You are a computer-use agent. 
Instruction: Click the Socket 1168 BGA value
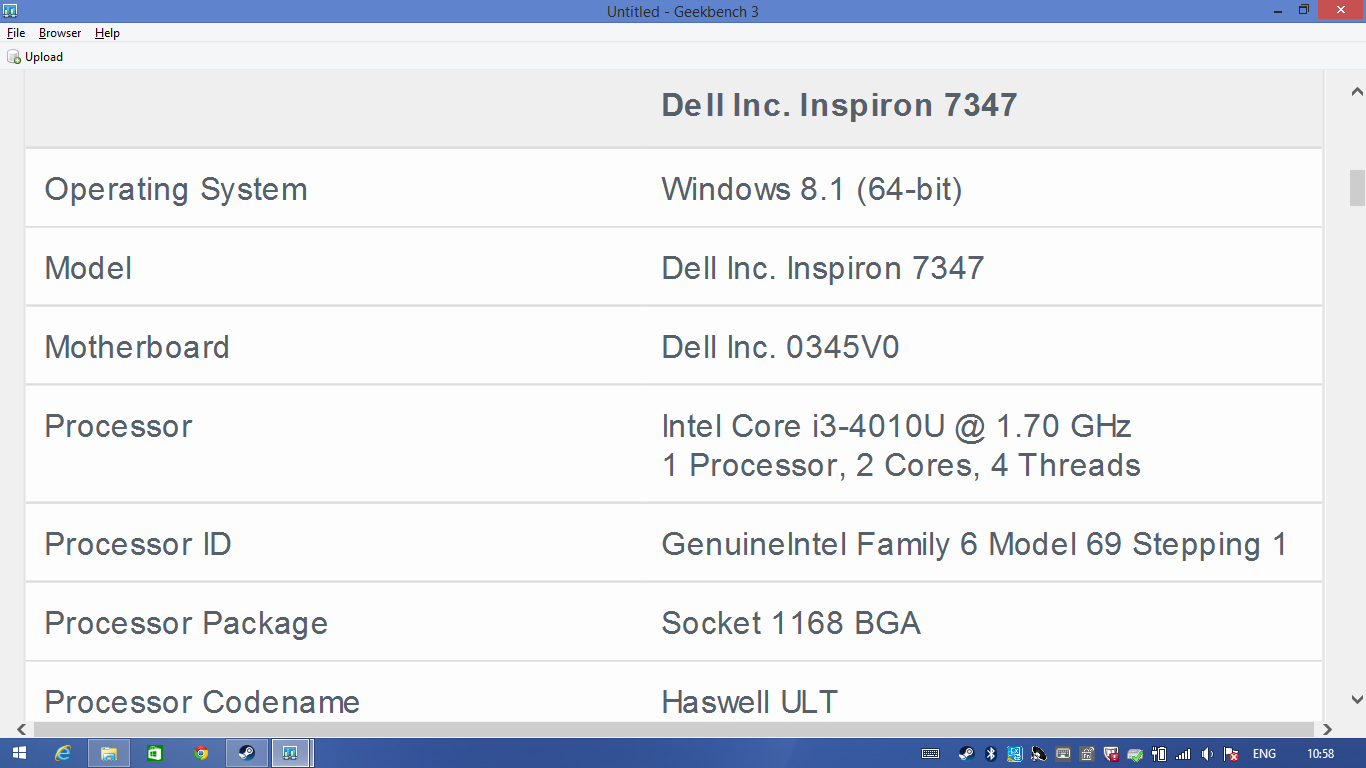[x=791, y=623]
